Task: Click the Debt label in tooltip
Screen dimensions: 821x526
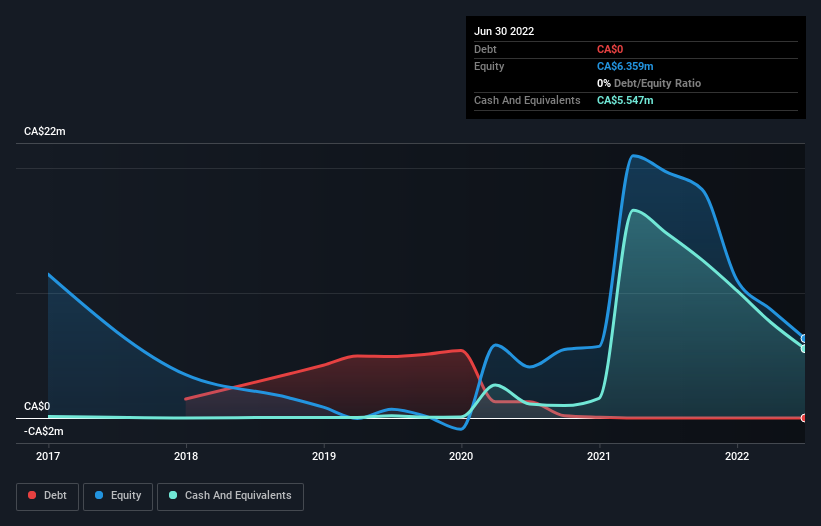Action: tap(485, 49)
